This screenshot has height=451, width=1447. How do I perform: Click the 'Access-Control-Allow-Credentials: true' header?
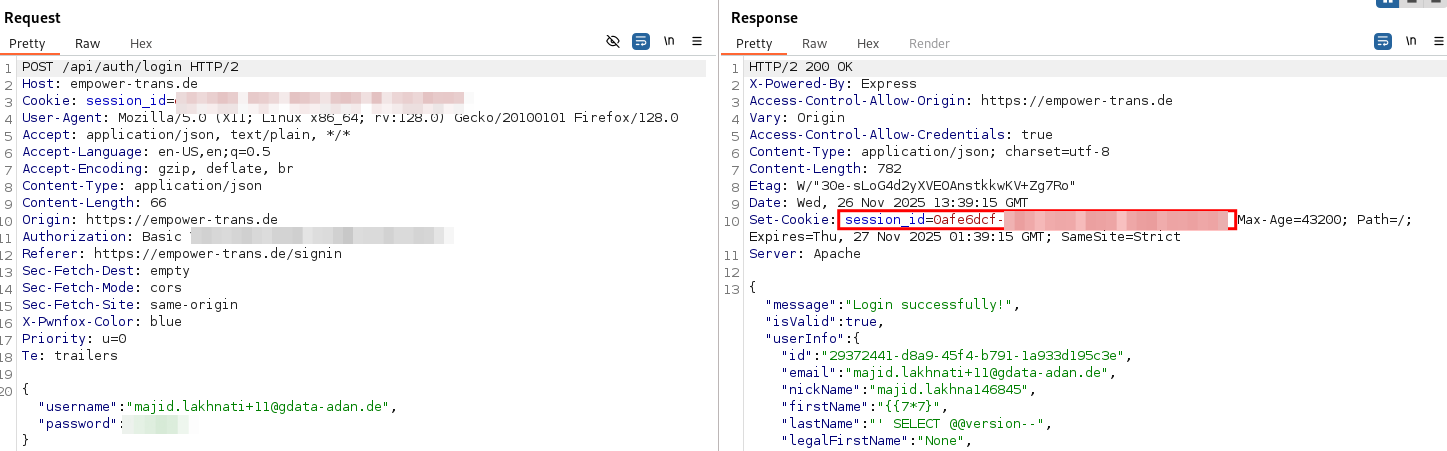pyautogui.click(x=901, y=135)
